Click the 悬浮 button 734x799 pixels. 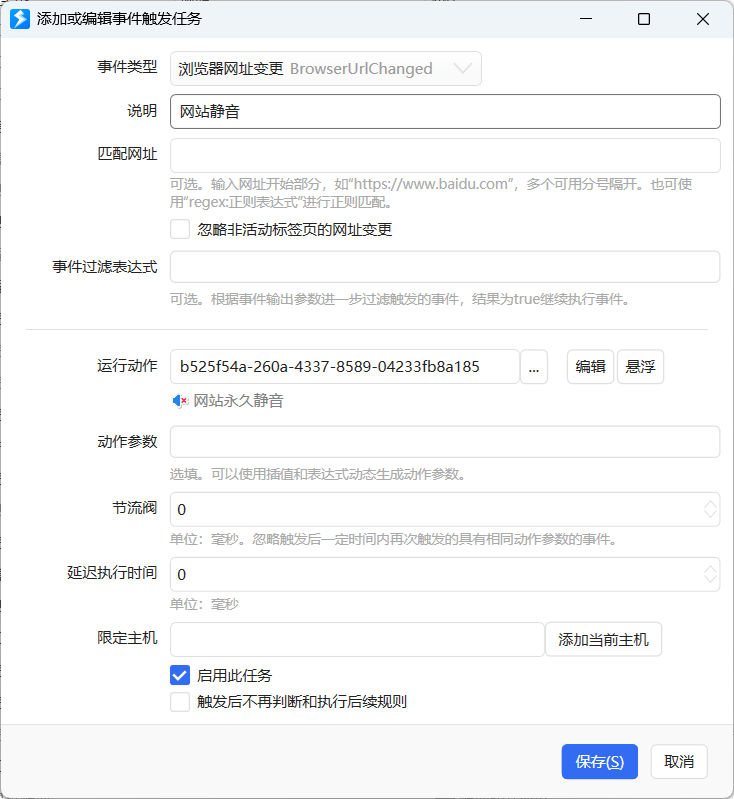pyautogui.click(x=640, y=367)
